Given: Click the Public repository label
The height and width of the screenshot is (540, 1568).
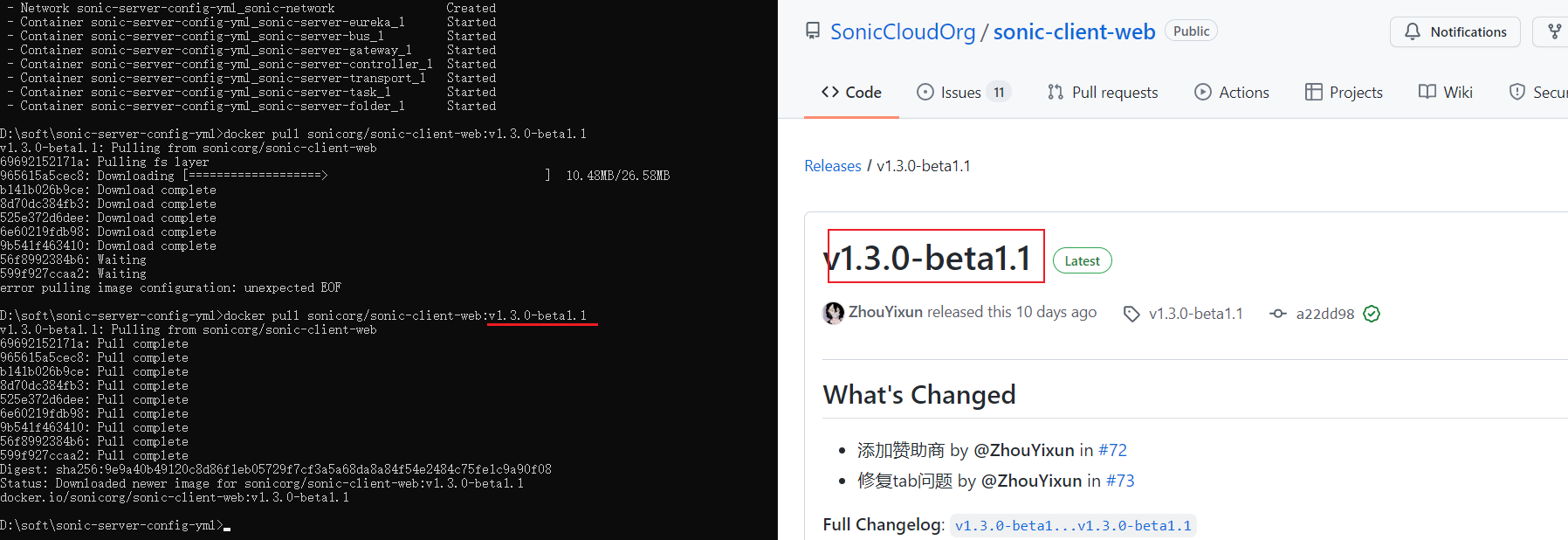Looking at the screenshot, I should pos(1191,31).
